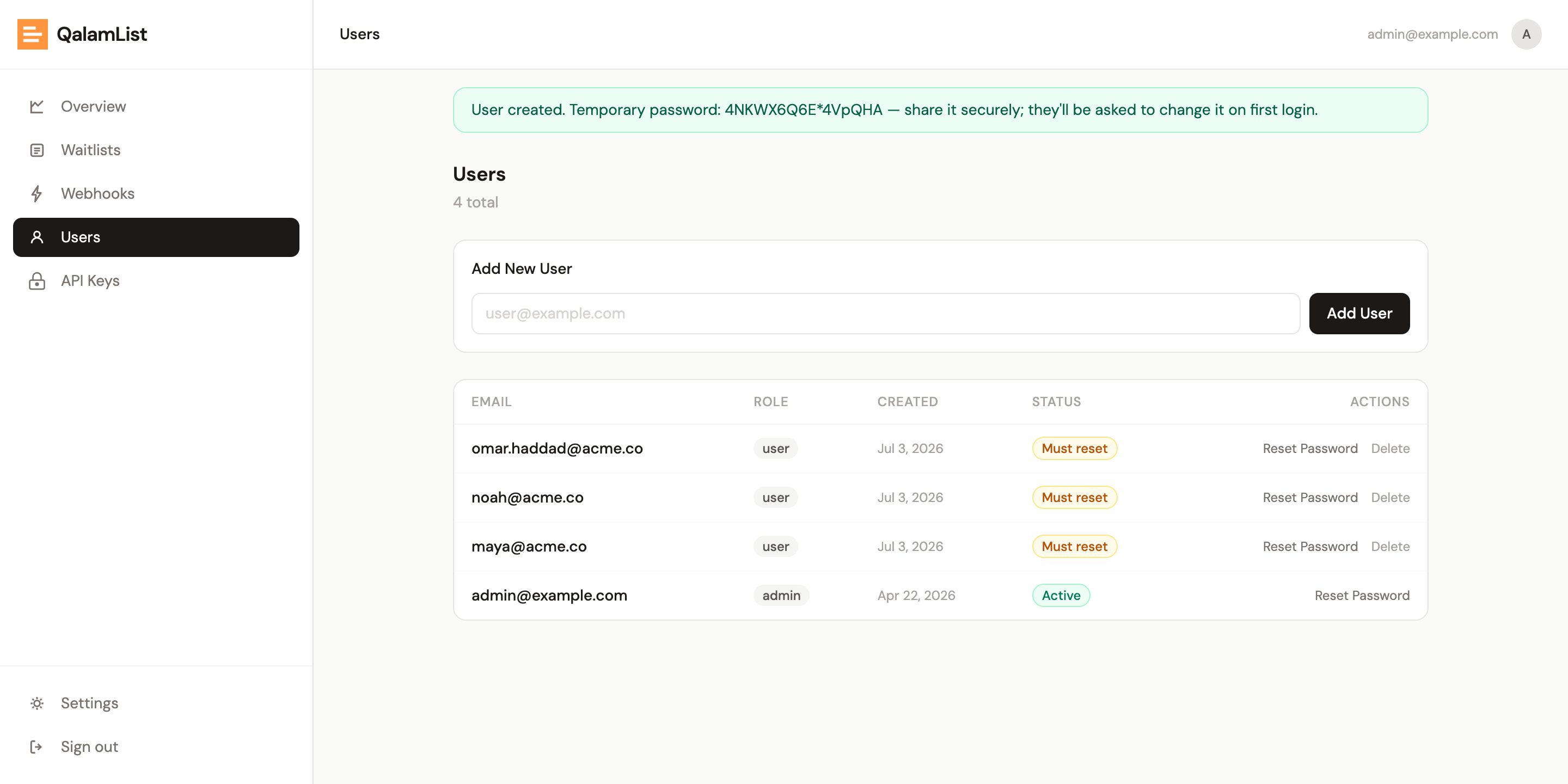Click the ACTIONS column header
This screenshot has height=784, width=1568.
point(1379,402)
